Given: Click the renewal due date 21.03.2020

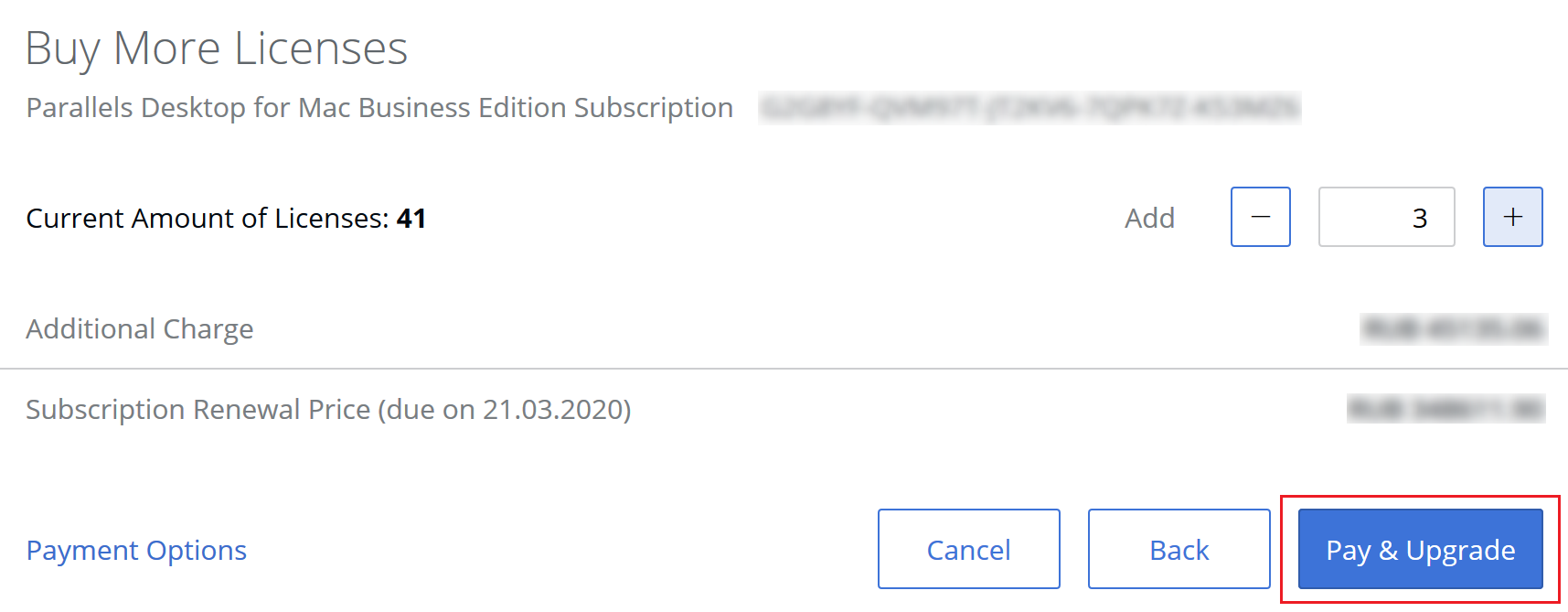Looking at the screenshot, I should 552,410.
